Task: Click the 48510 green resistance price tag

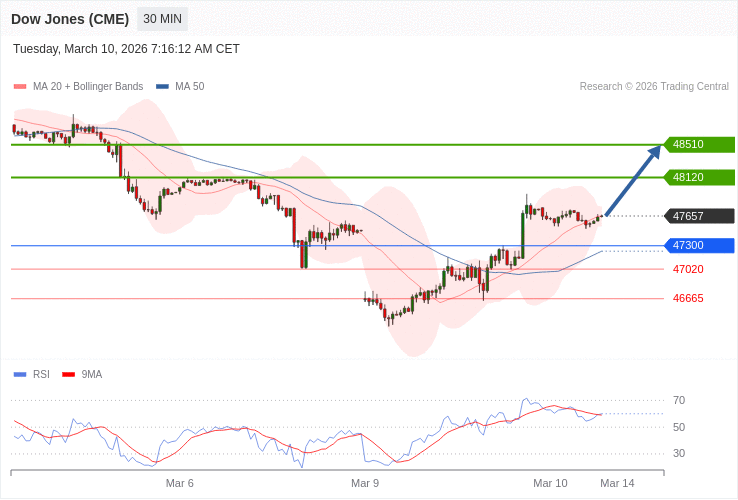Action: click(x=699, y=144)
